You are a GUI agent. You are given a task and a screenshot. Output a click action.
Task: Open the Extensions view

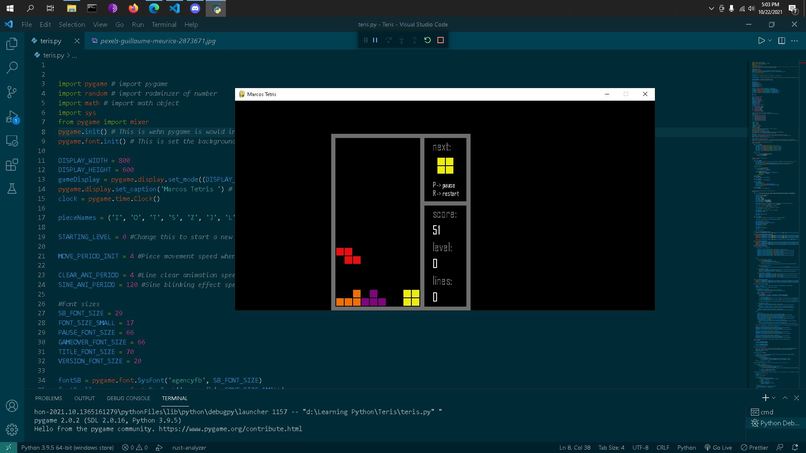pos(12,165)
